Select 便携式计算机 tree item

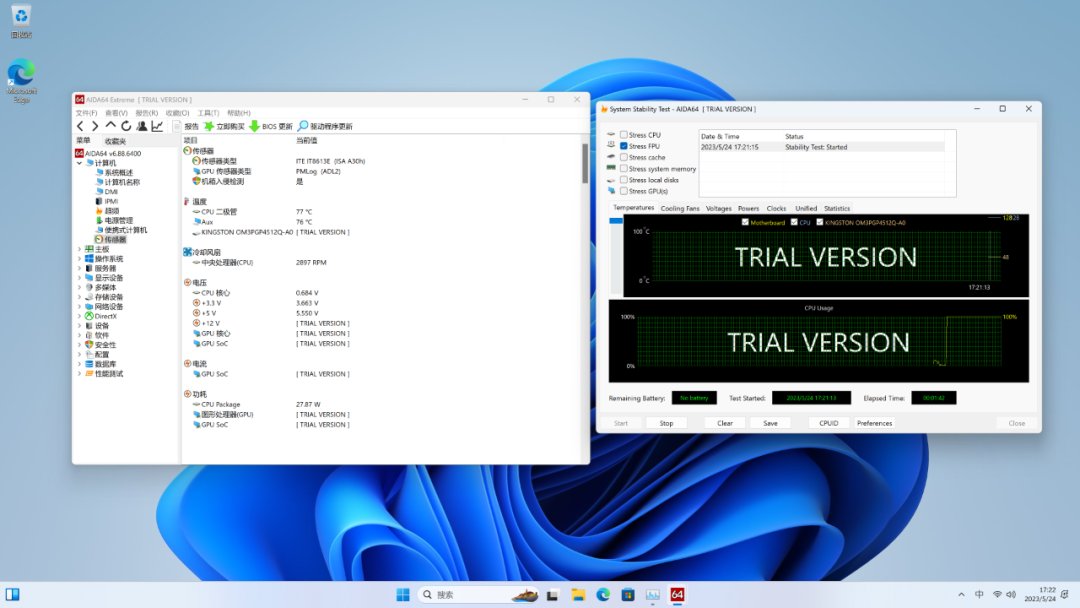click(x=125, y=230)
